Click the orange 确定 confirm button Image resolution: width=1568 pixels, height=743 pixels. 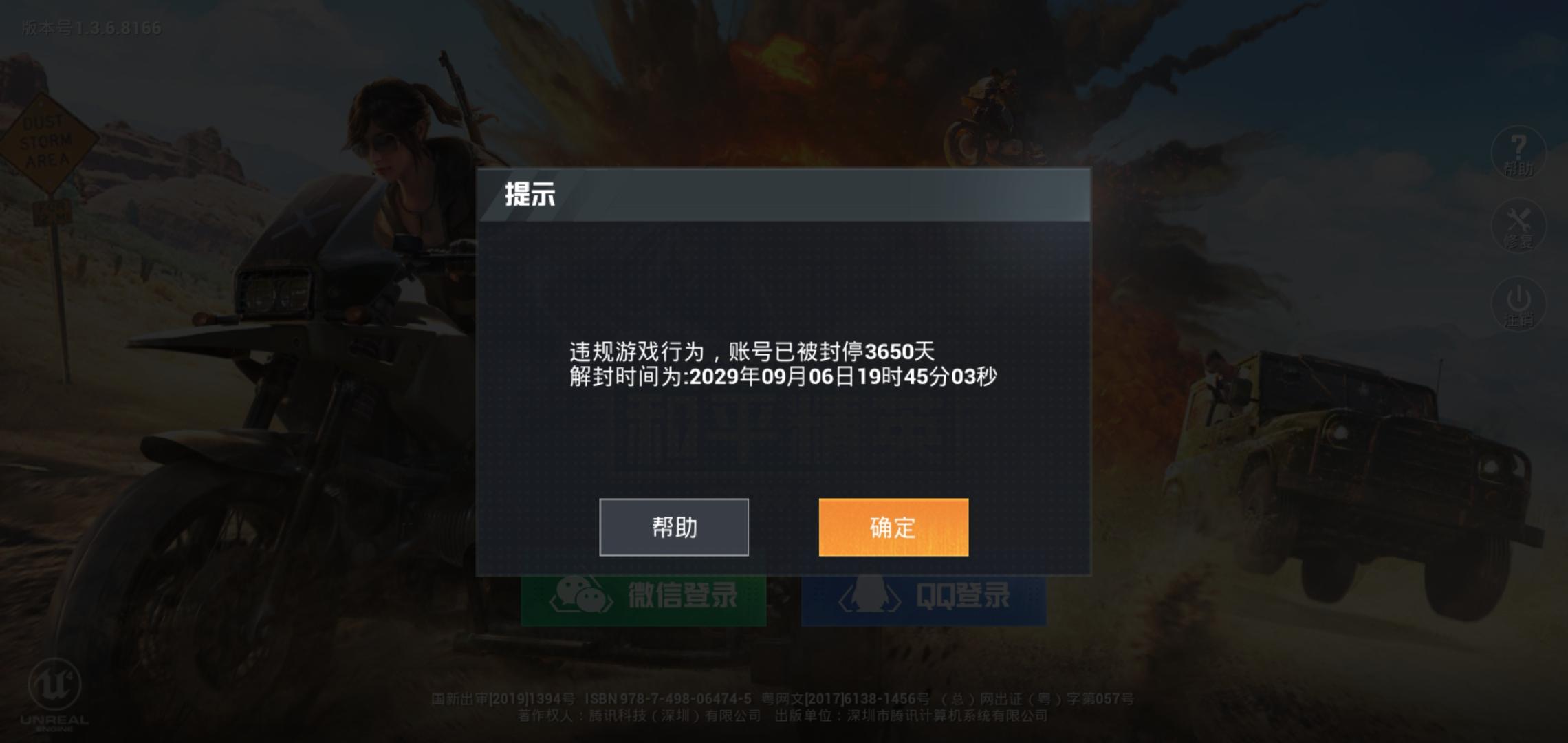(893, 527)
